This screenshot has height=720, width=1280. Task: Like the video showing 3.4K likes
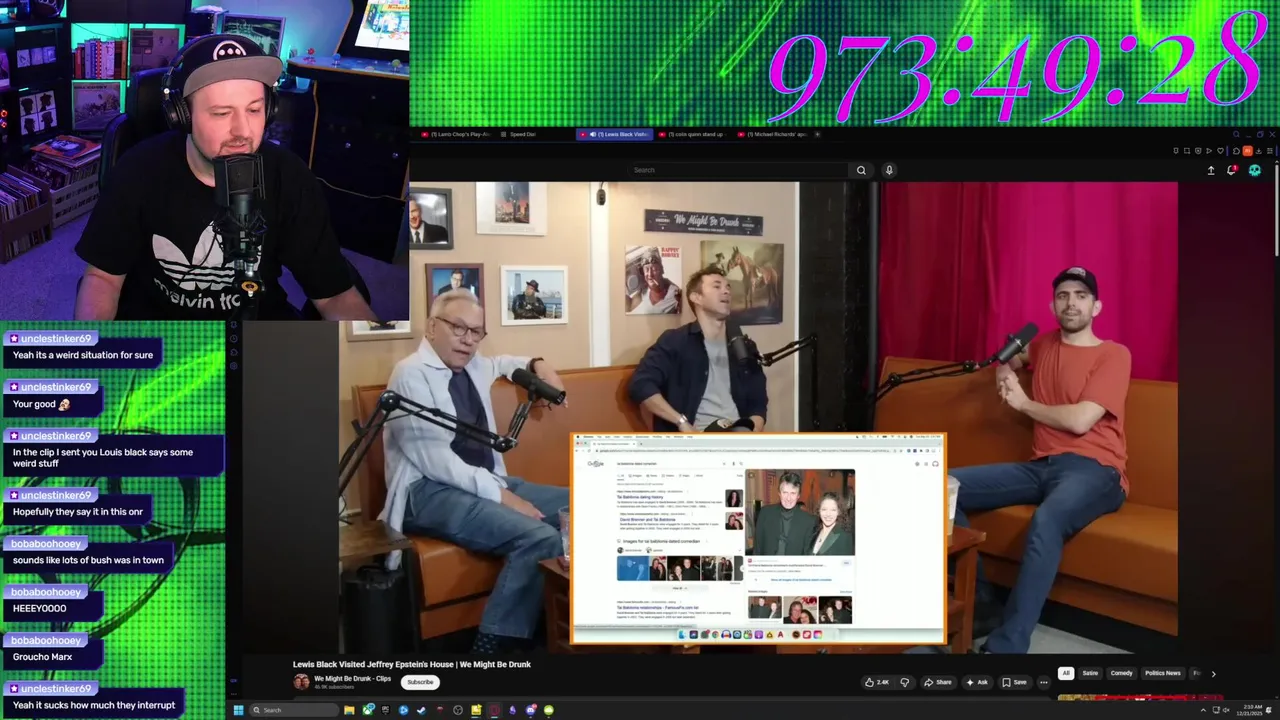[878, 682]
